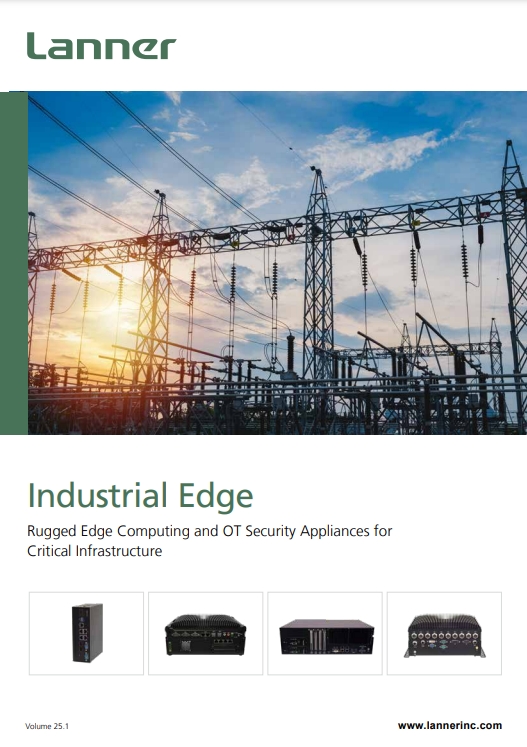Screen dimensions: 527x747
Task: Click the Lanner logo
Action: coord(101,46)
